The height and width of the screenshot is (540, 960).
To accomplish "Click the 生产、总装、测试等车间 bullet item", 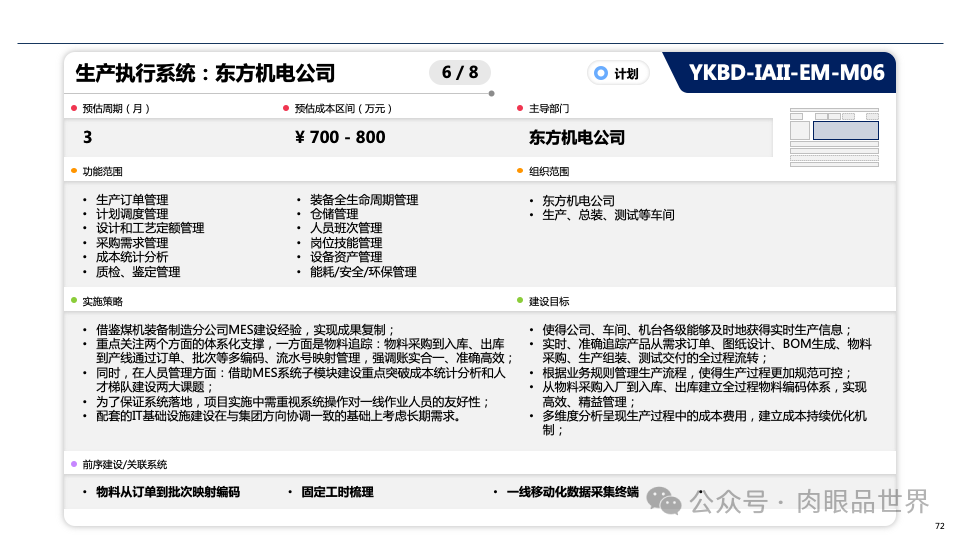I will click(x=608, y=215).
